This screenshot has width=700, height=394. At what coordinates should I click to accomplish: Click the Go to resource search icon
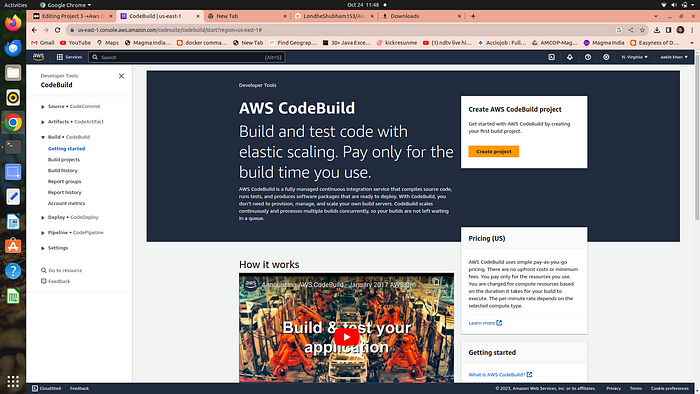coord(43,270)
